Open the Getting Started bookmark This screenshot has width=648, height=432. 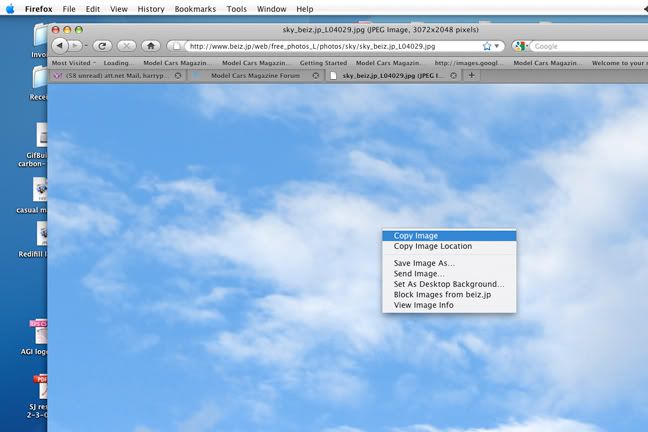tap(323, 63)
